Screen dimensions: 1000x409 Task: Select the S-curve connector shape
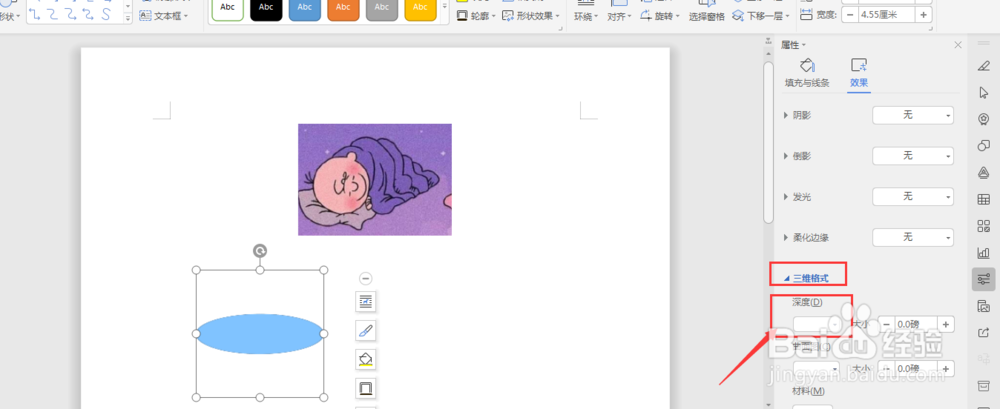pos(107,15)
